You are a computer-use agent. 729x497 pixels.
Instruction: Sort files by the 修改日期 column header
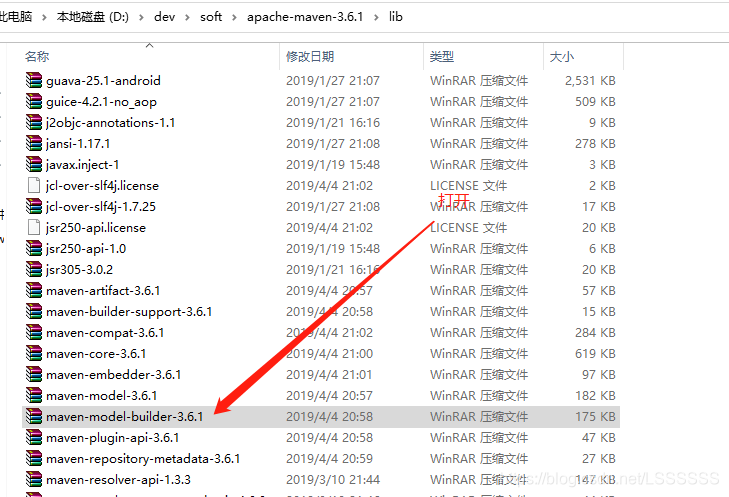[310, 56]
